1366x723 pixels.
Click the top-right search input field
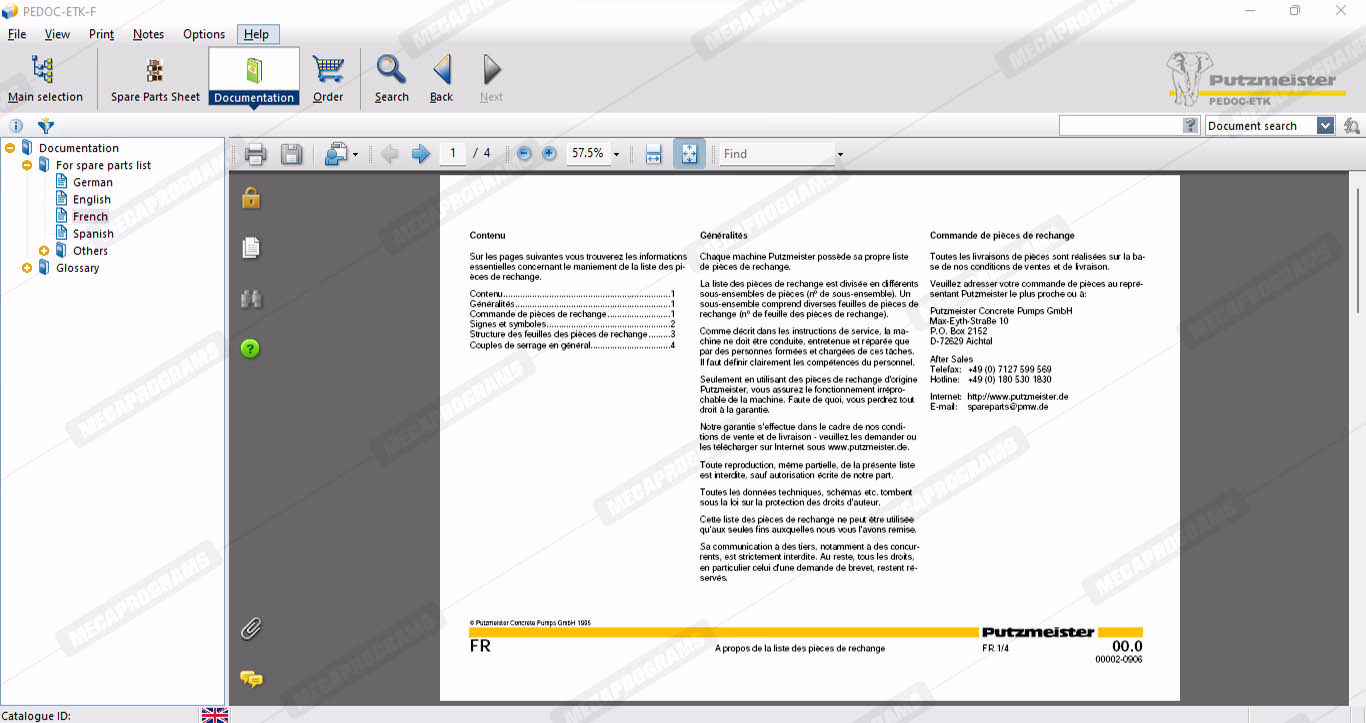pos(1120,126)
